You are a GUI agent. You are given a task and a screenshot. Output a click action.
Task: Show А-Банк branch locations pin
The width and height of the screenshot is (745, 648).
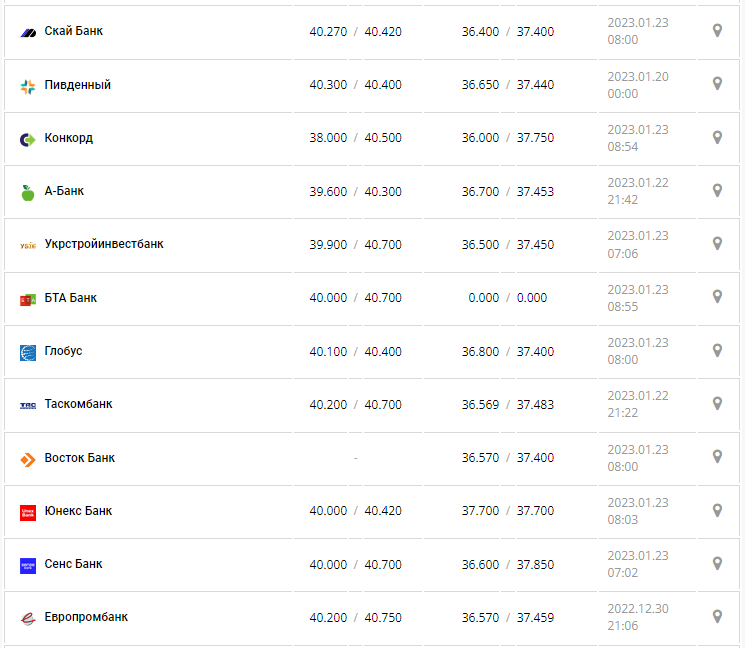(x=717, y=190)
